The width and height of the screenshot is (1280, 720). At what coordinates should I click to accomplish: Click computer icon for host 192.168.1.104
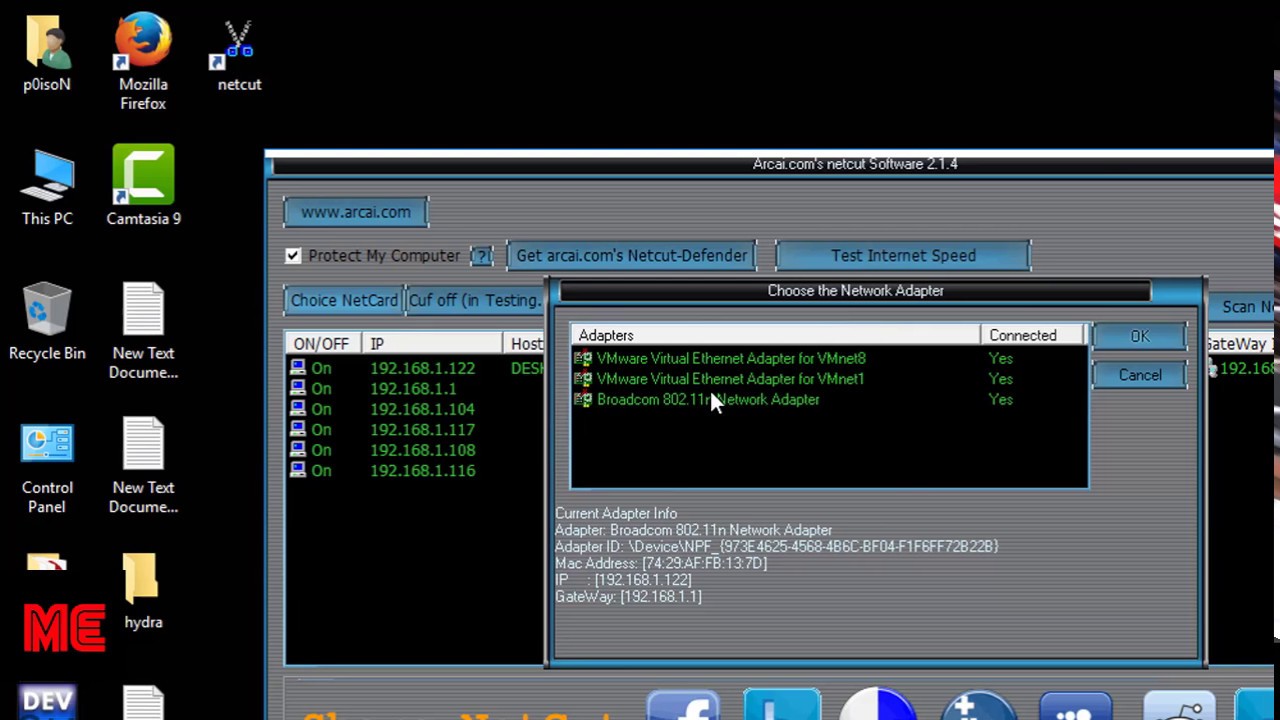[297, 409]
